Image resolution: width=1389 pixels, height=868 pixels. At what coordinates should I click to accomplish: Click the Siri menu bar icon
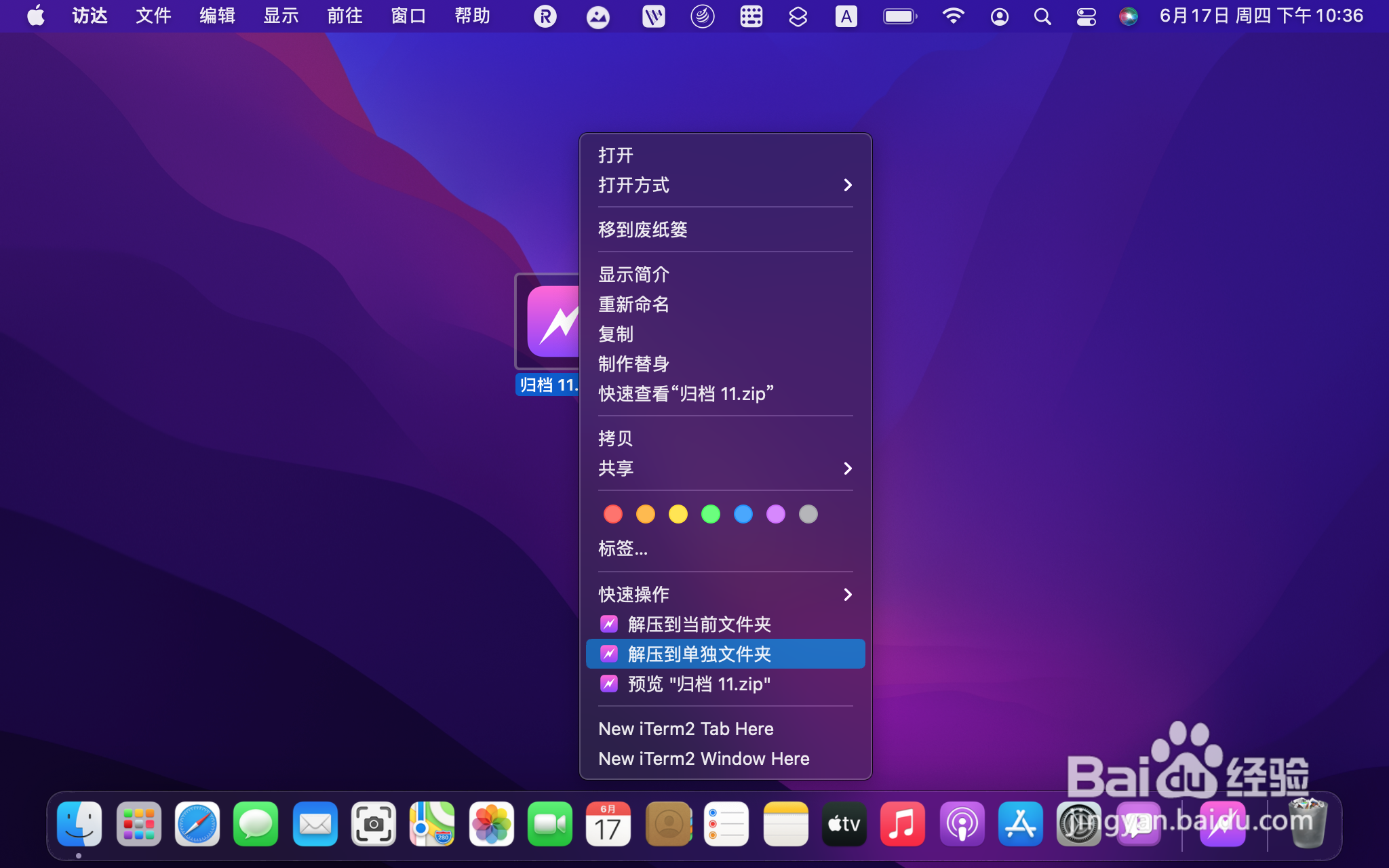pos(1128,16)
